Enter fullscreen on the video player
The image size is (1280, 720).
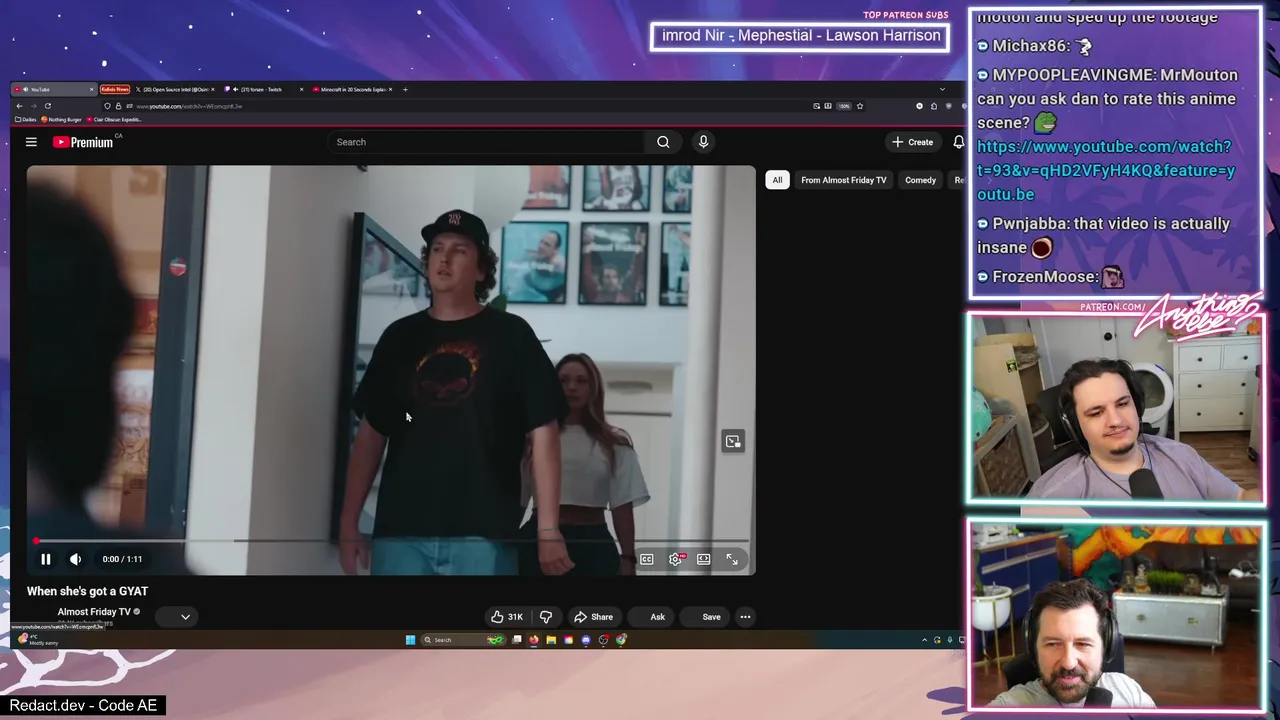(x=732, y=559)
